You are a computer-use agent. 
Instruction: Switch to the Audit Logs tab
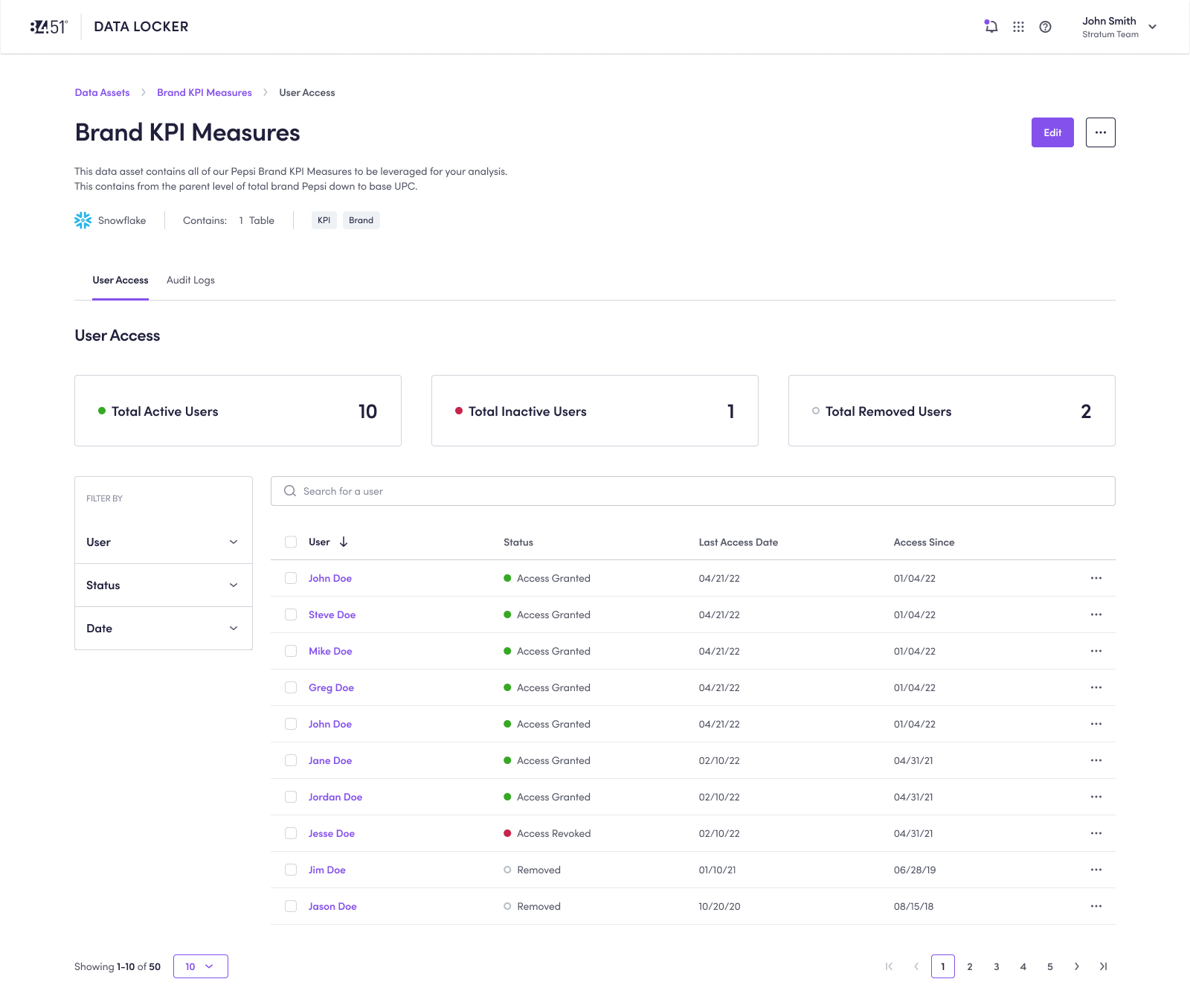click(190, 280)
